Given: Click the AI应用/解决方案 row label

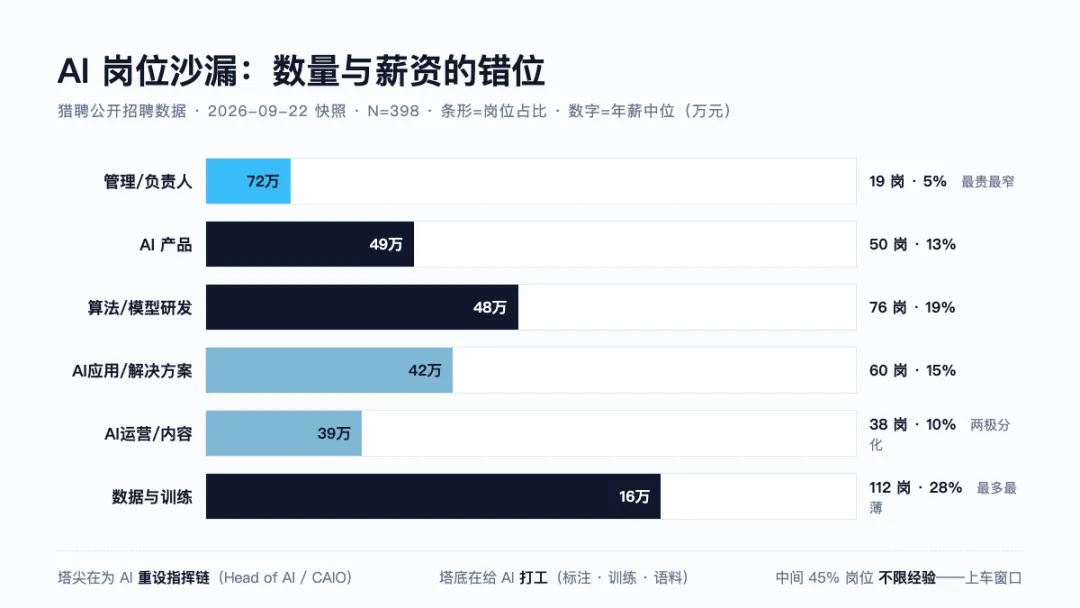Looking at the screenshot, I should pyautogui.click(x=132, y=371).
